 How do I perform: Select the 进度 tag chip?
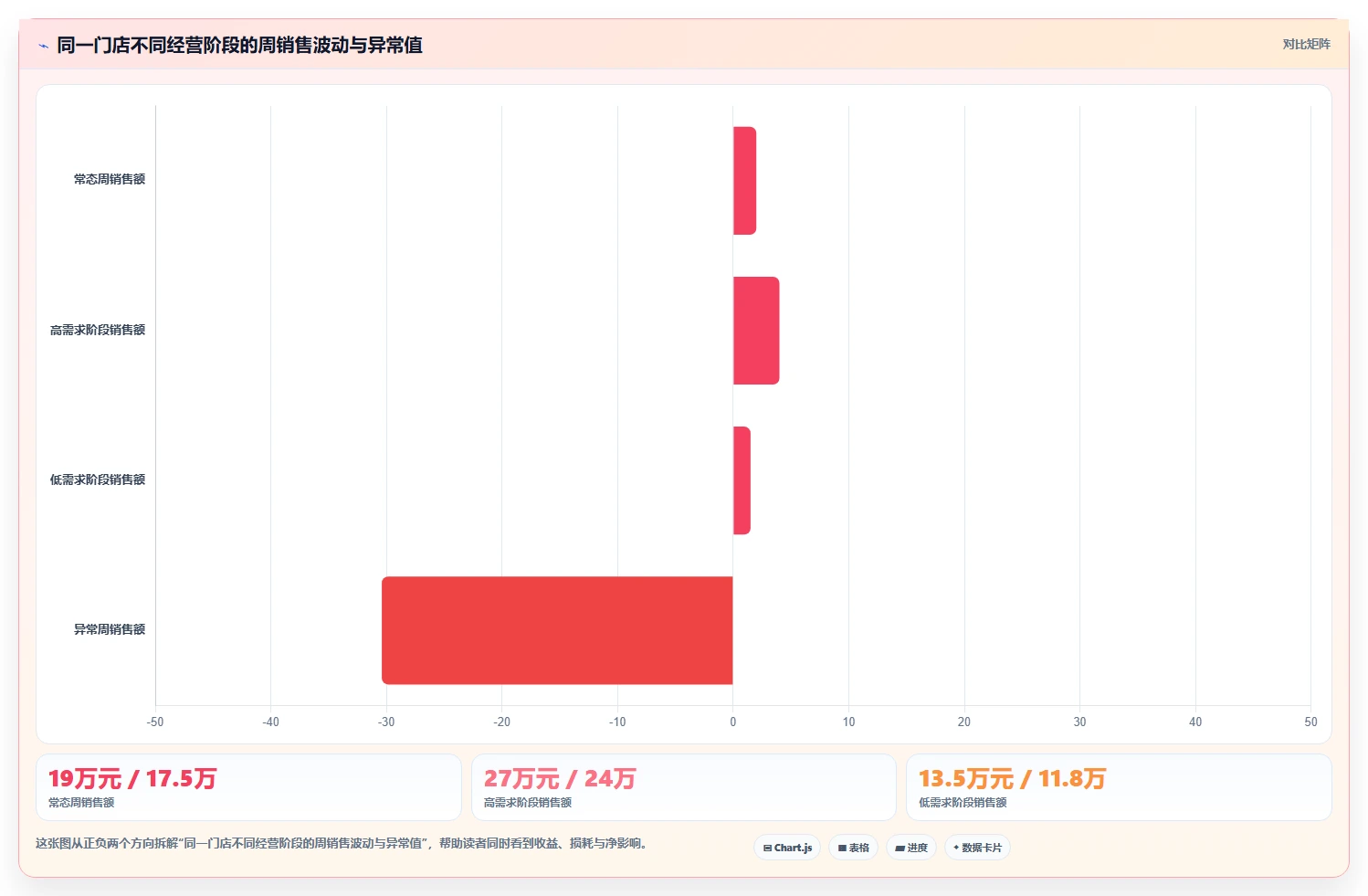point(910,848)
